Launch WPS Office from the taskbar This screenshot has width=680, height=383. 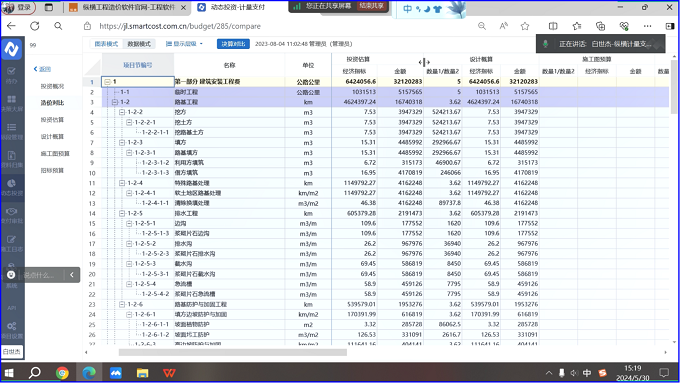[x=169, y=373]
